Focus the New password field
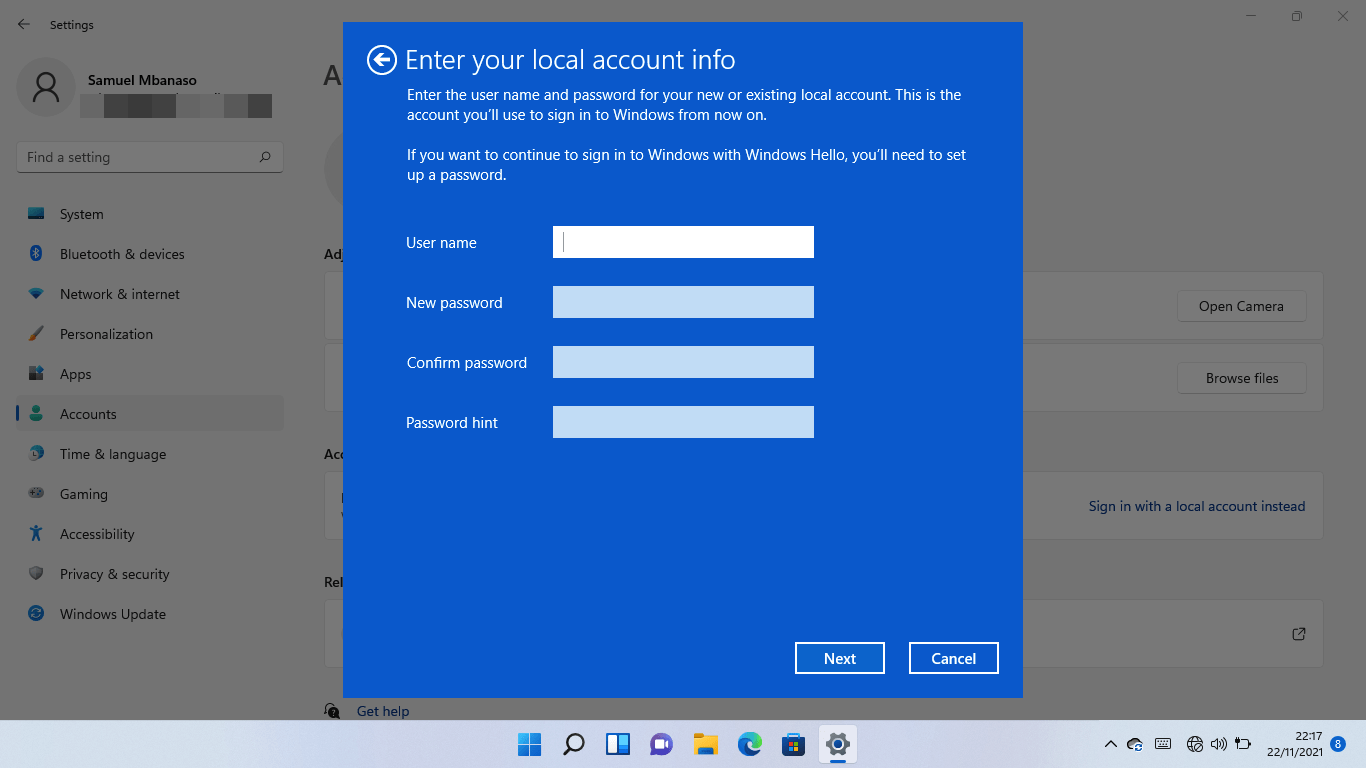 click(683, 302)
